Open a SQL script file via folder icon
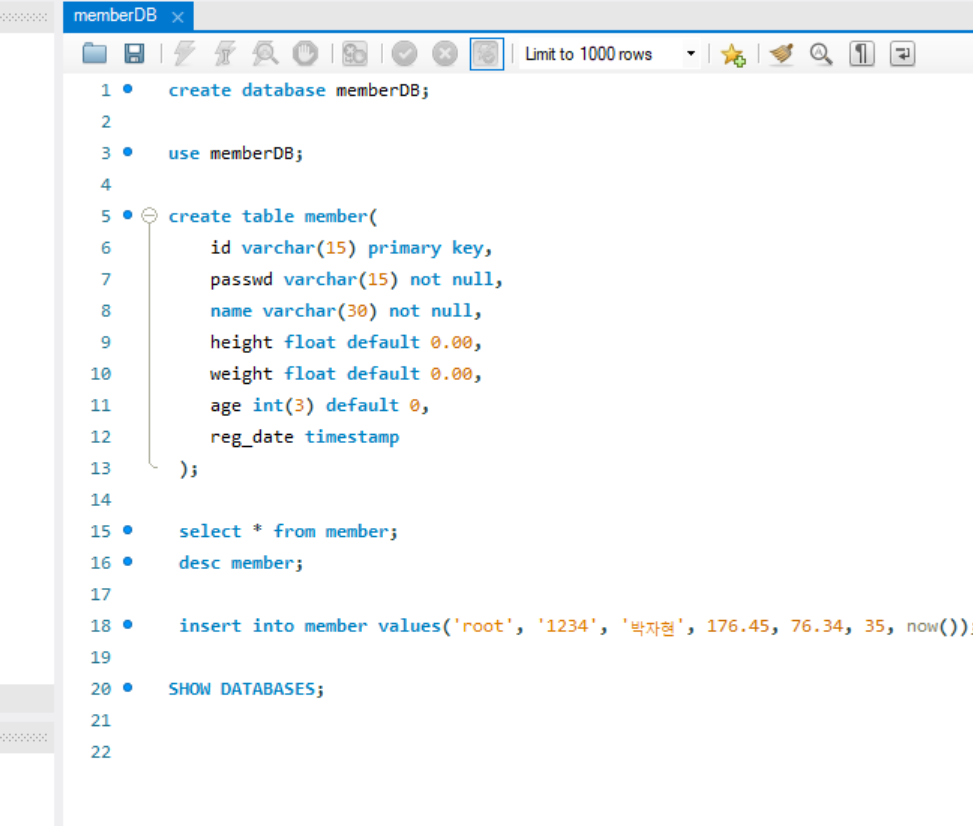973x826 pixels. [94, 54]
